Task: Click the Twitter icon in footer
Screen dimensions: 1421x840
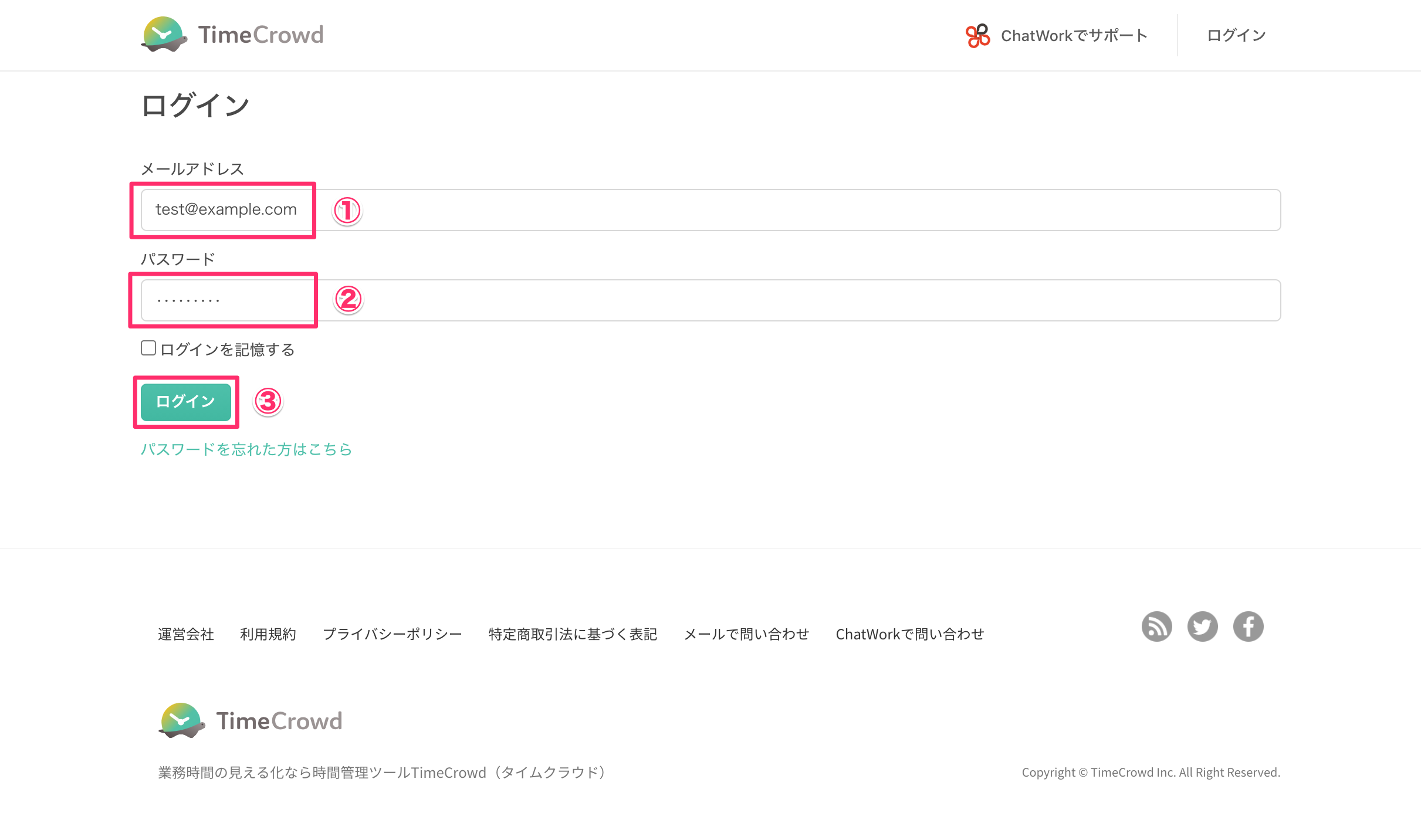Action: (1202, 626)
